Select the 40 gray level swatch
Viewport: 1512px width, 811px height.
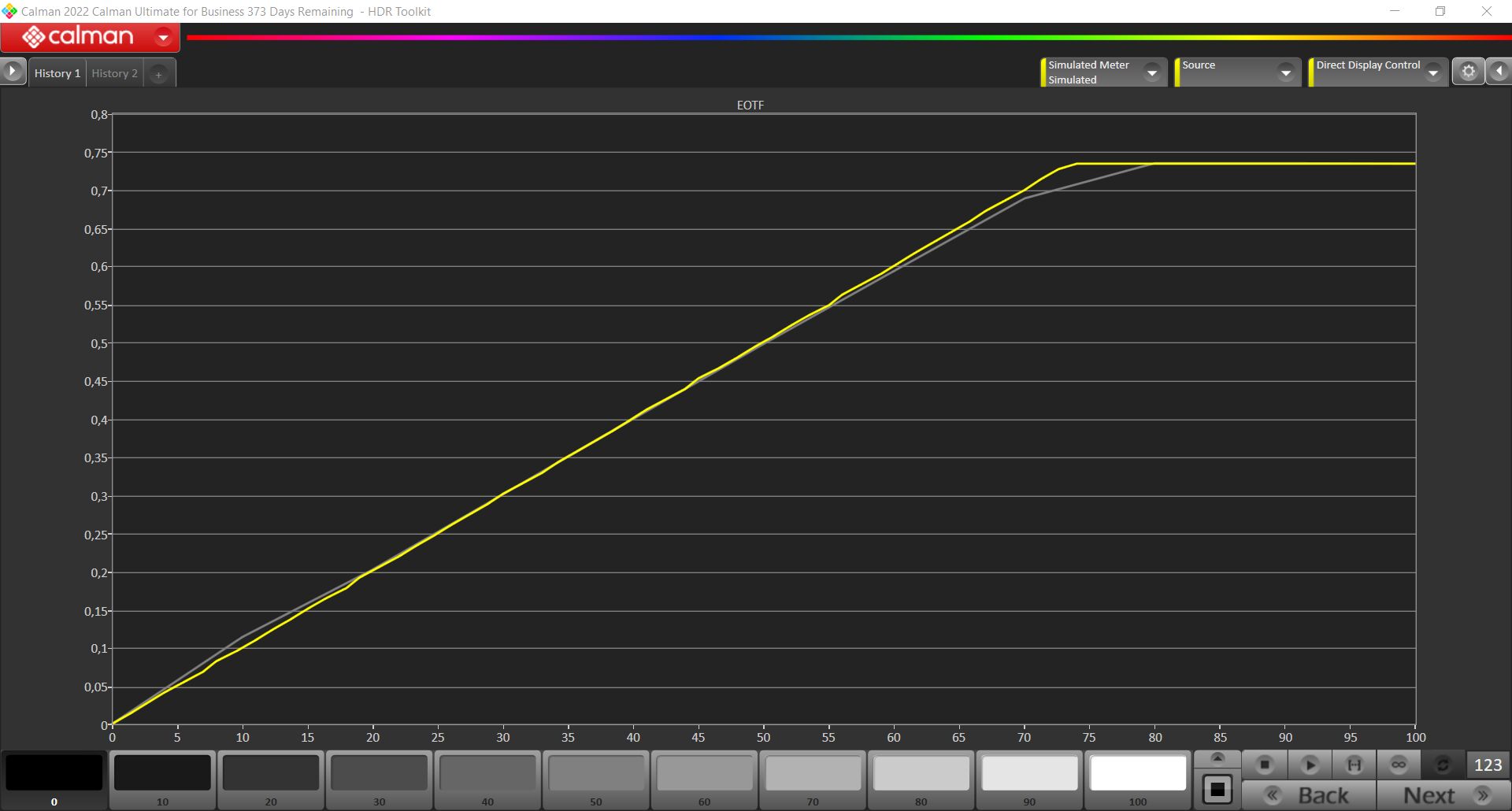(x=487, y=780)
